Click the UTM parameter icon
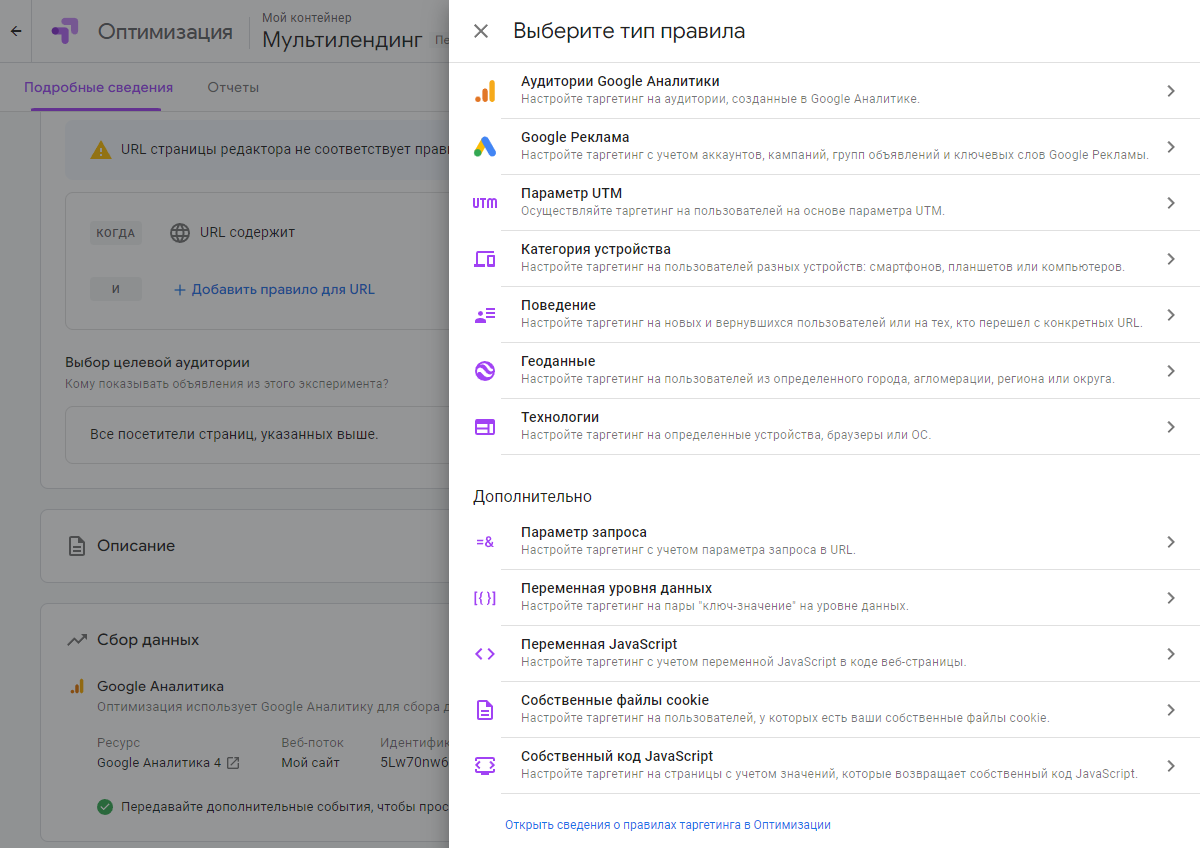Screen dimensions: 1200x848 click(x=485, y=203)
